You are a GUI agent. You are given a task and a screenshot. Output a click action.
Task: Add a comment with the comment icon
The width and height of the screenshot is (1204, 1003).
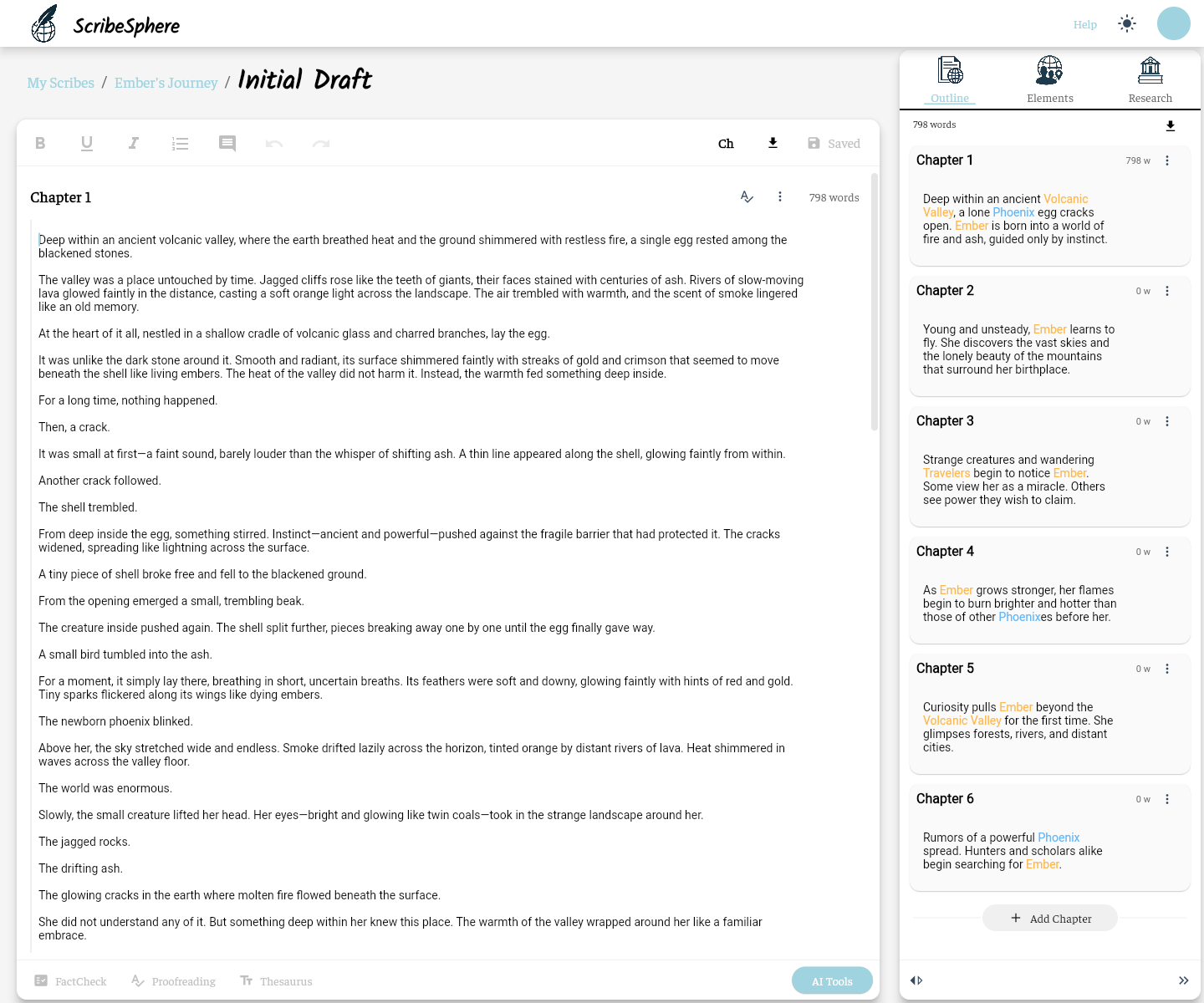pyautogui.click(x=227, y=143)
